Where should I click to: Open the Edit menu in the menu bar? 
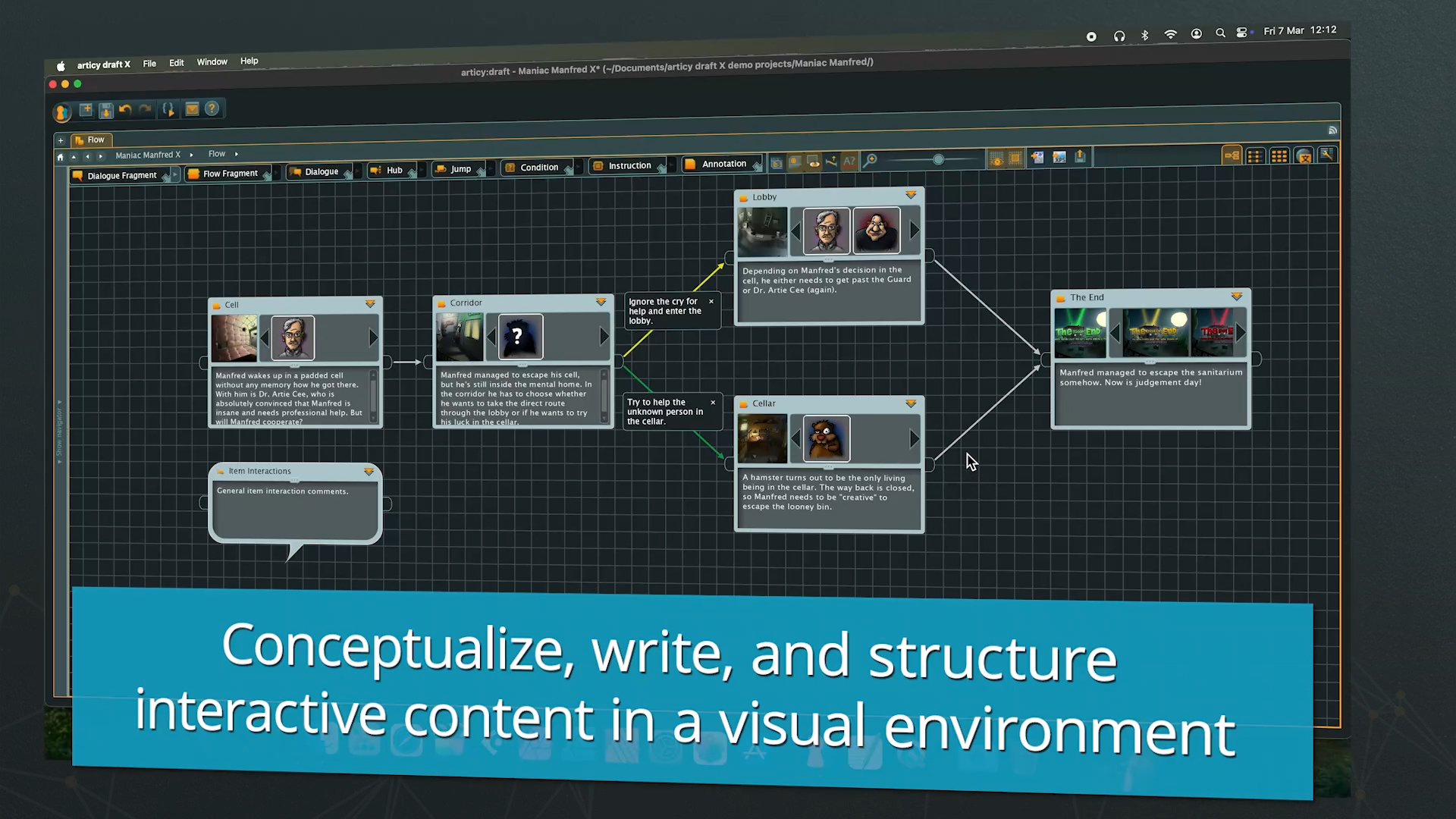[176, 62]
